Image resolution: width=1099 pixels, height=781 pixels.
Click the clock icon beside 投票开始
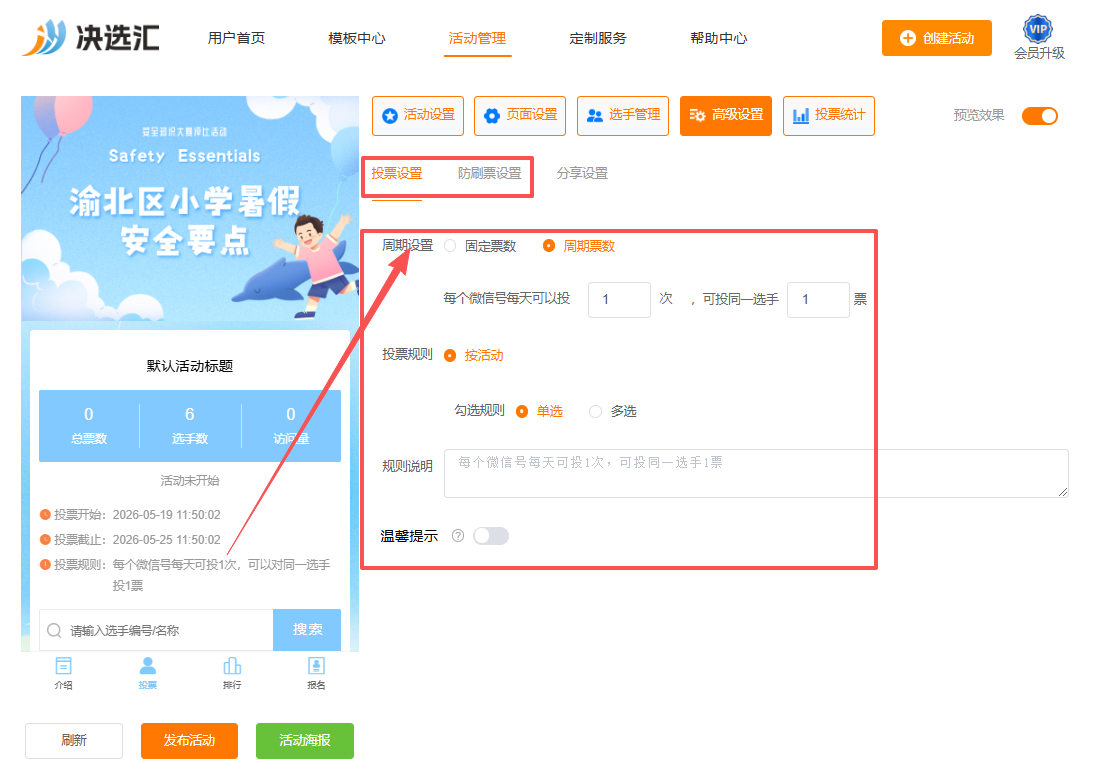tap(46, 515)
